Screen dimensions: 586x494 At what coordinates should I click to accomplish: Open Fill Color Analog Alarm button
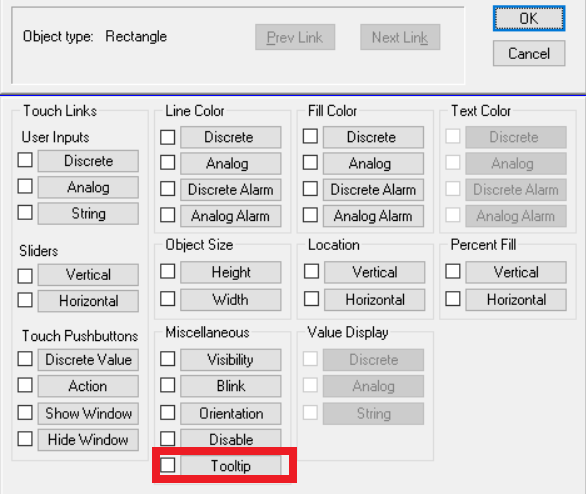coord(373,216)
